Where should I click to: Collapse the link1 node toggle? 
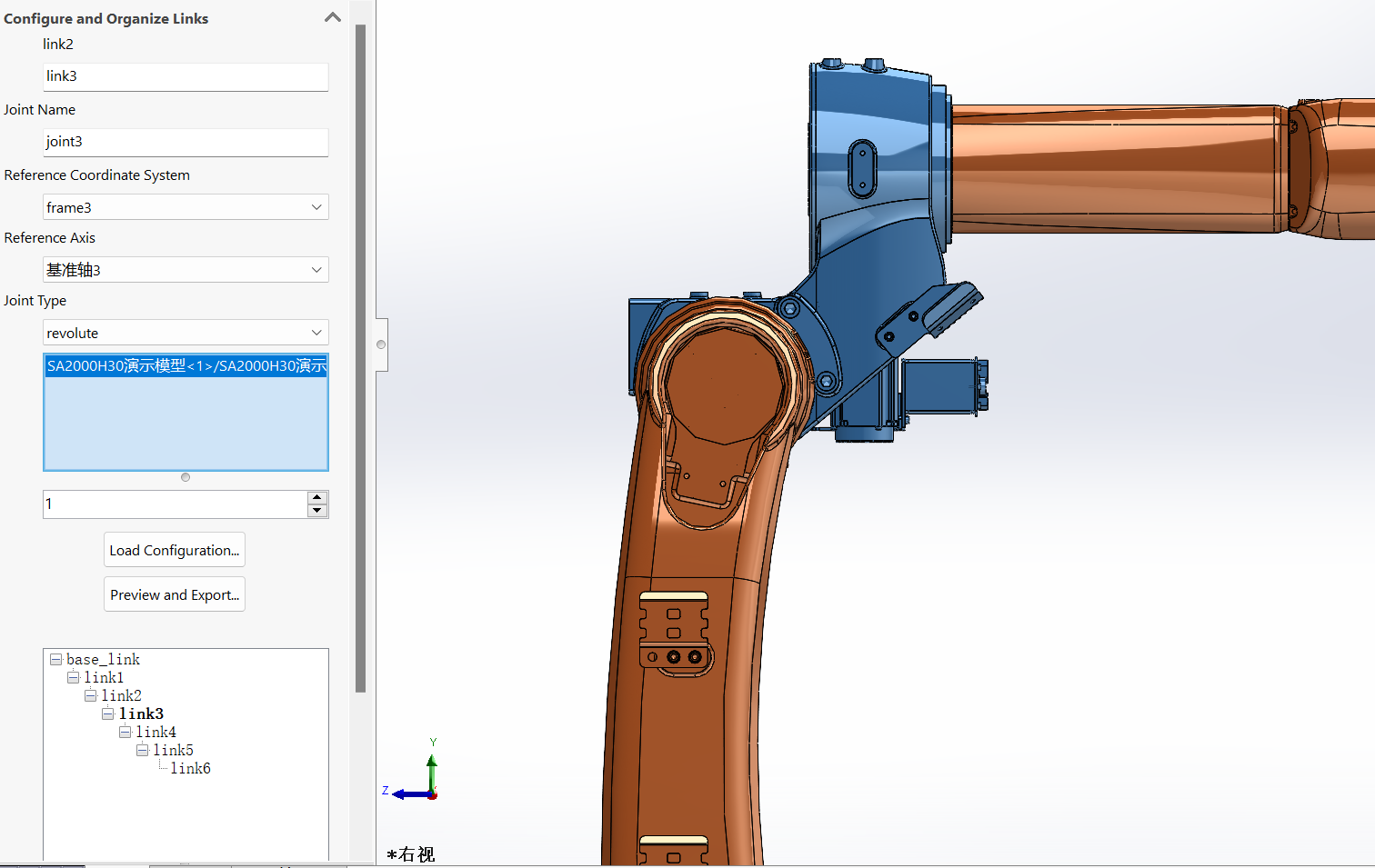tap(74, 677)
